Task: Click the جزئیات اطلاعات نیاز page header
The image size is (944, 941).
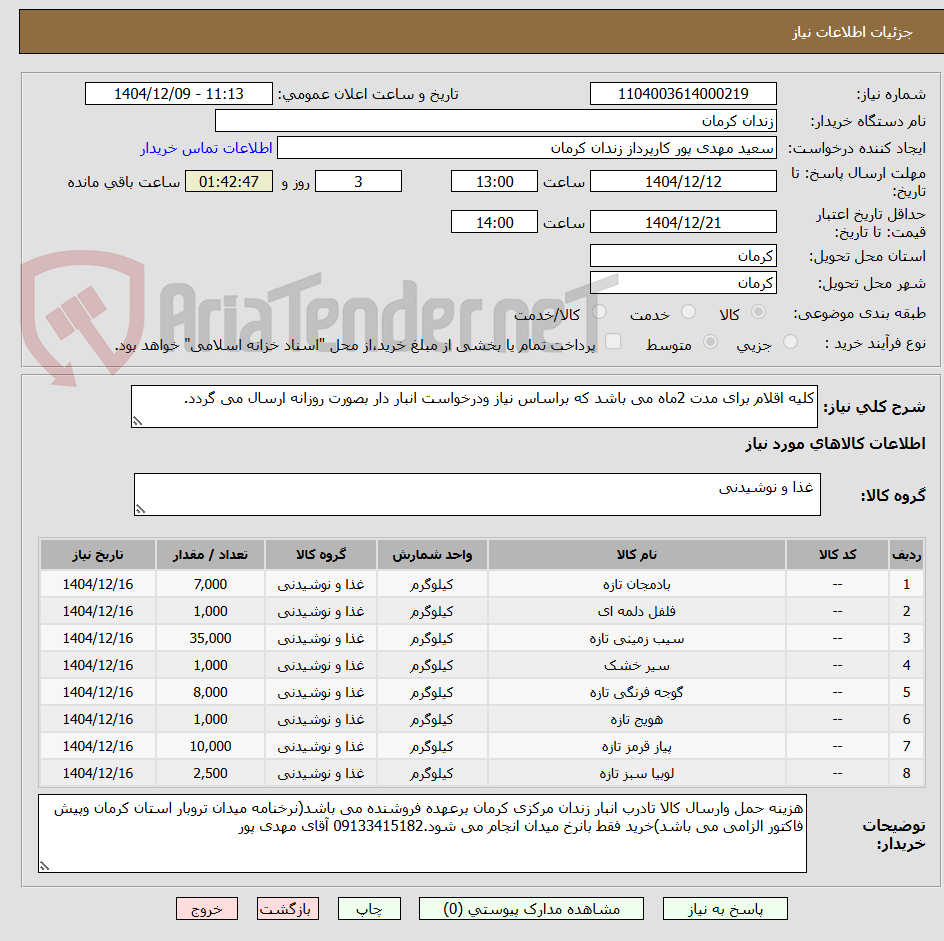Action: pyautogui.click(x=852, y=32)
